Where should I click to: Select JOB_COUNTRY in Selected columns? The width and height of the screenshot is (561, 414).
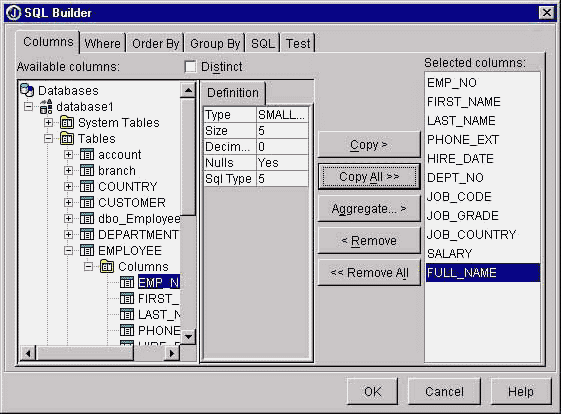(x=482, y=235)
